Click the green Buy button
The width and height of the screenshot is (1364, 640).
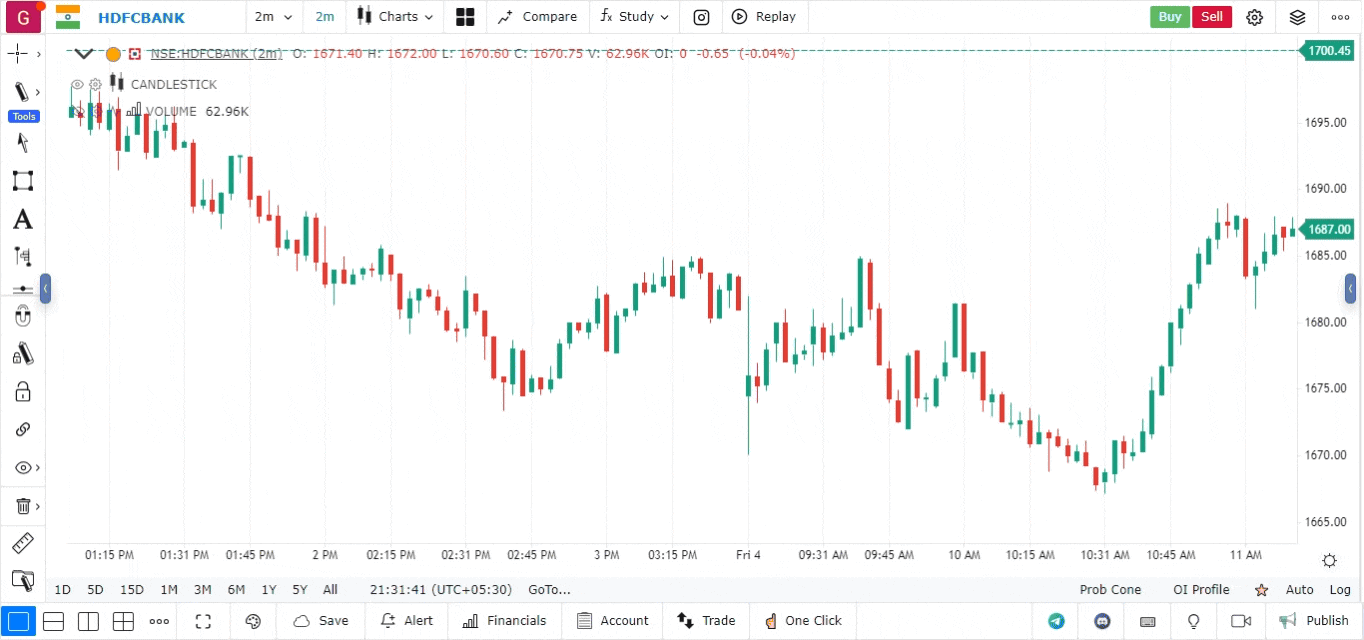(1169, 17)
